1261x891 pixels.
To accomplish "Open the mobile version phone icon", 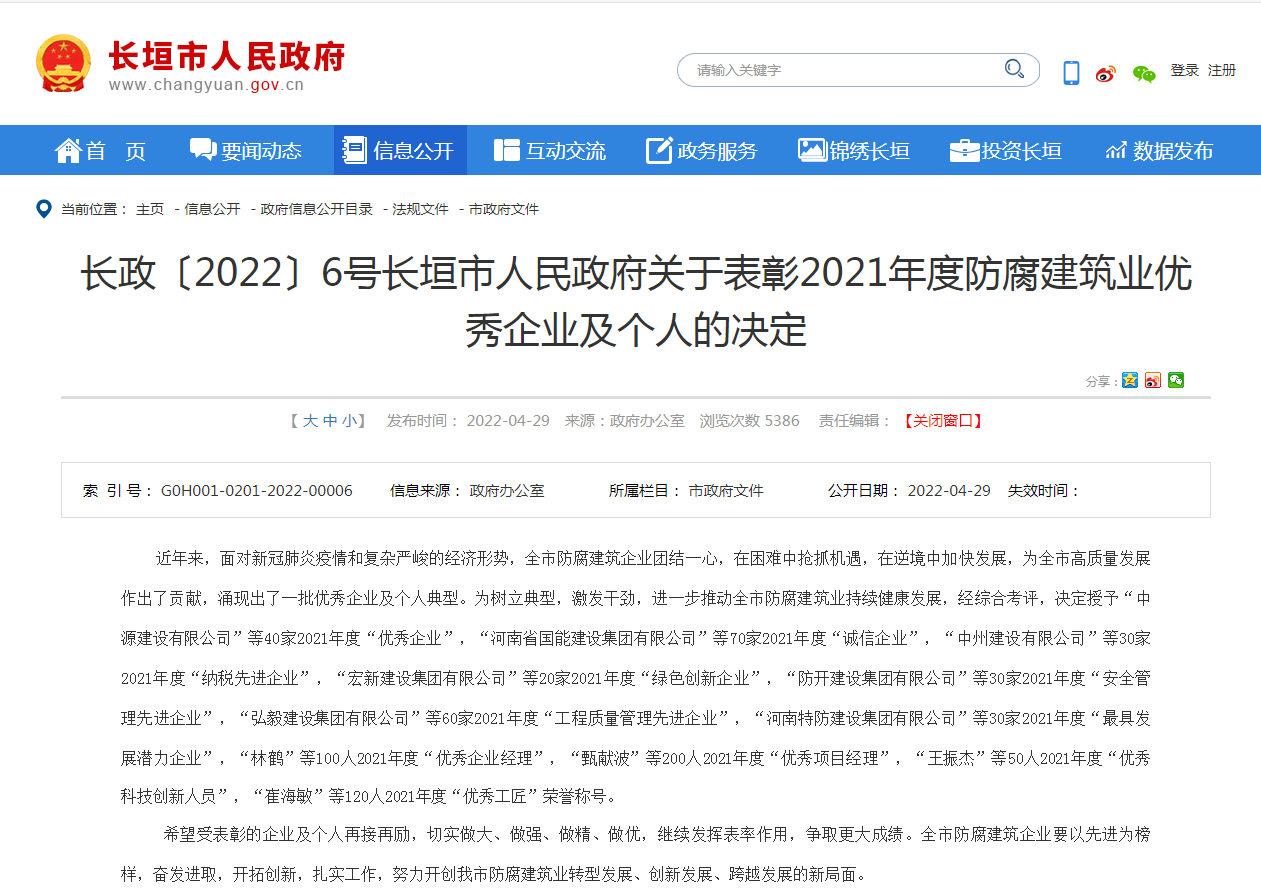I will 1071,72.
